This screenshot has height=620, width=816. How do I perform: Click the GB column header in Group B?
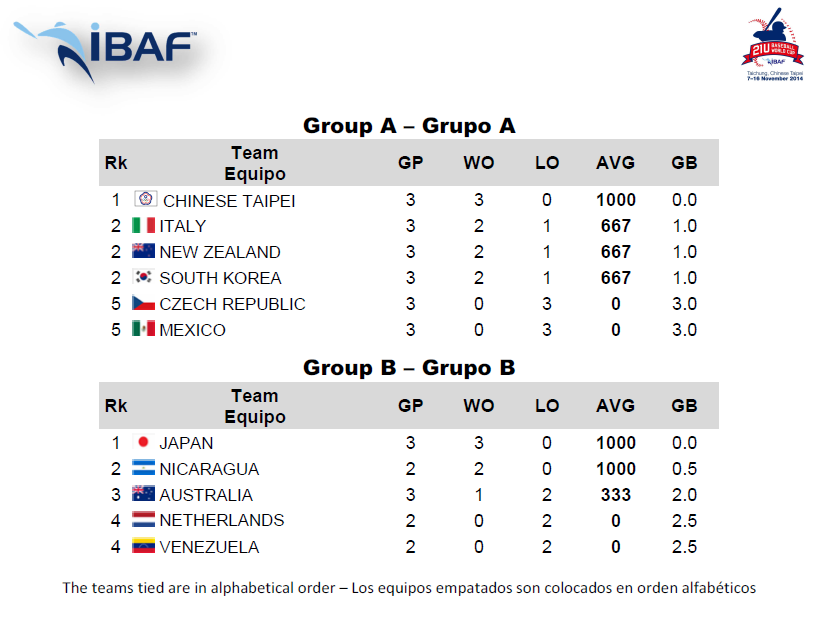(x=684, y=406)
